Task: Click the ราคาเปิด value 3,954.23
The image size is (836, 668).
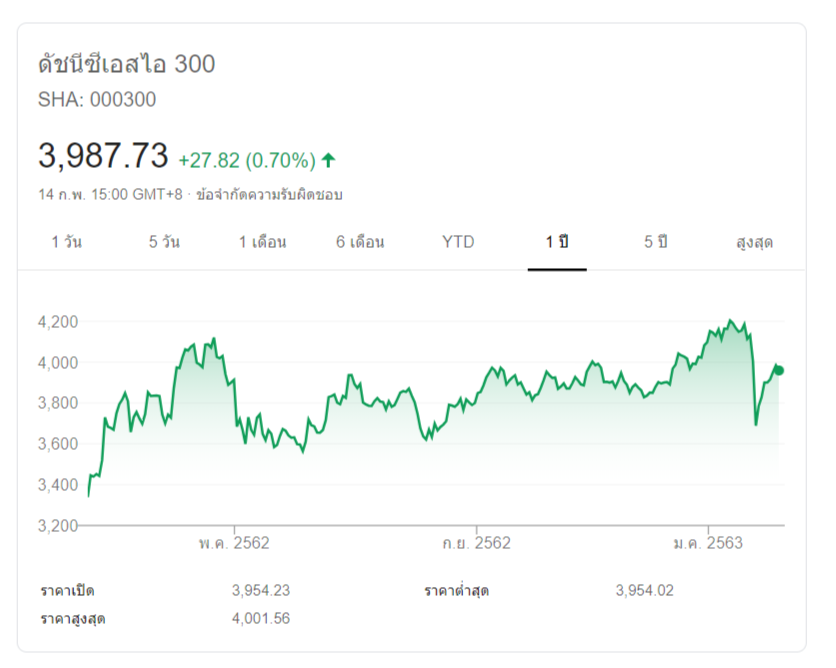Action: (x=261, y=590)
